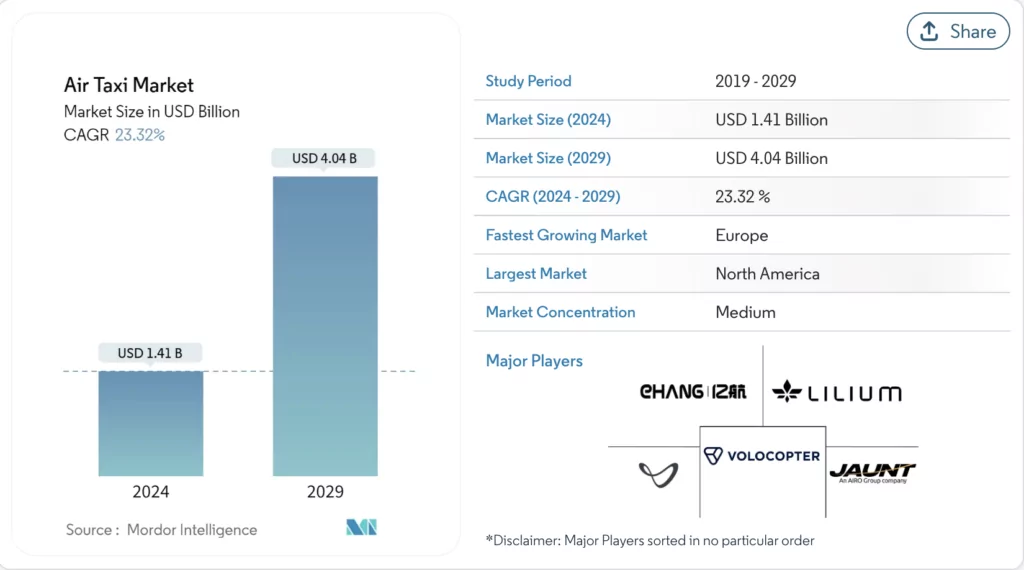
Task: Click the USD 4.04 B bar label
Action: 325,158
